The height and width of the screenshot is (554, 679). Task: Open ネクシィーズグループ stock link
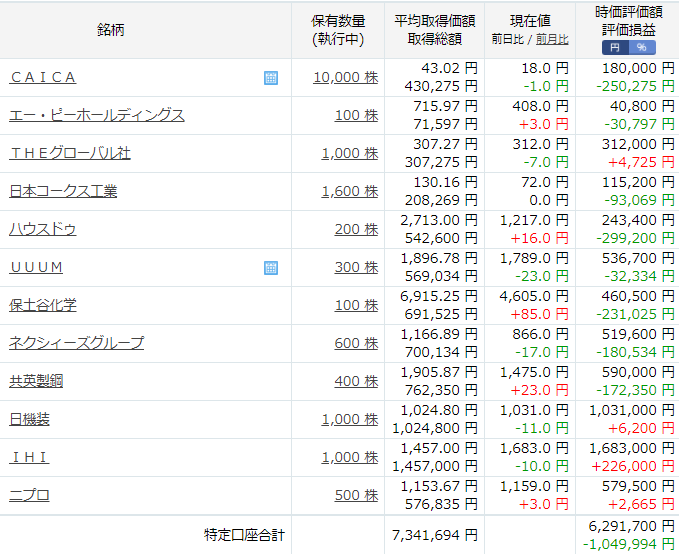tap(77, 343)
